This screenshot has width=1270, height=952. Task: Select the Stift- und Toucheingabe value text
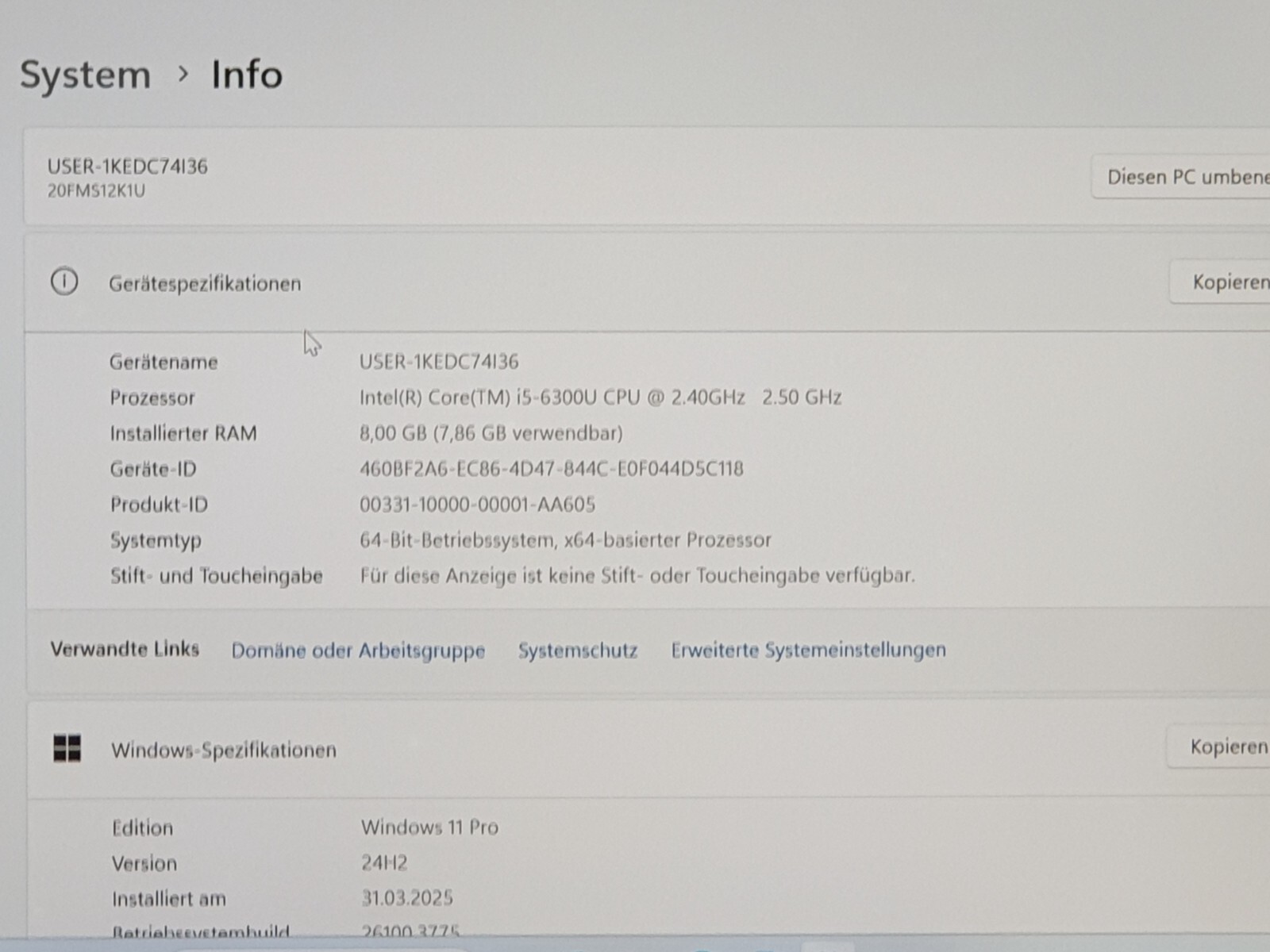point(637,575)
